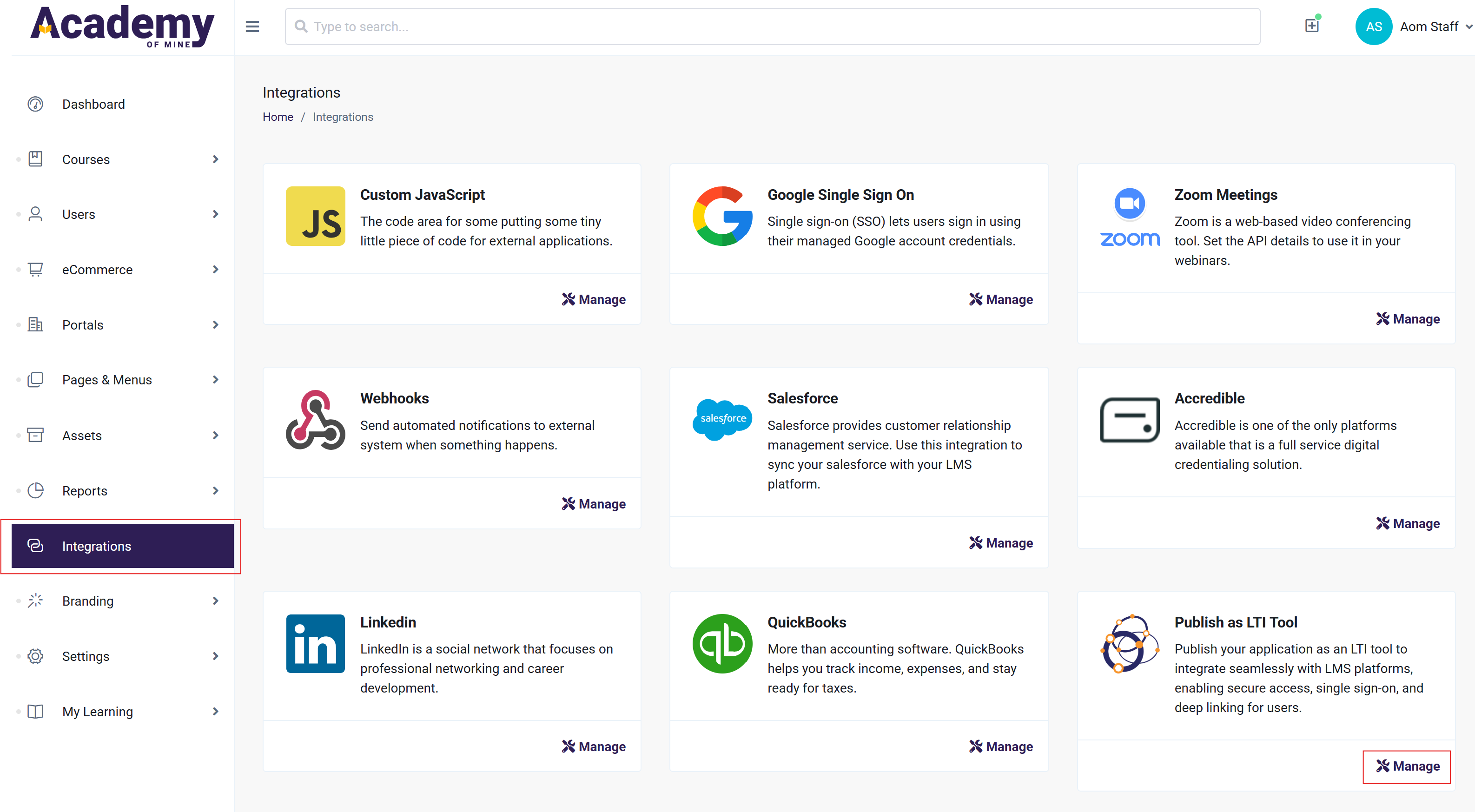This screenshot has width=1475, height=812.
Task: Click the QuickBooks green logo
Action: (x=722, y=643)
